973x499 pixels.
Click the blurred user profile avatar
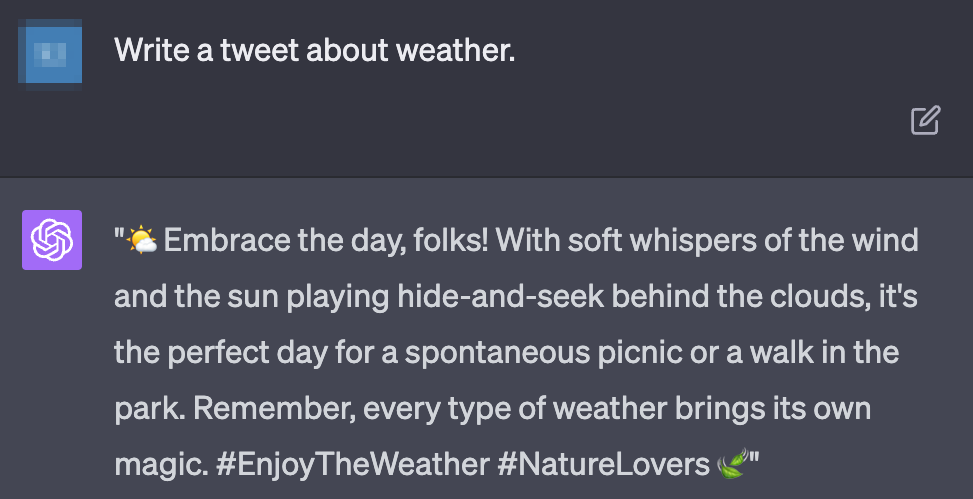50,51
